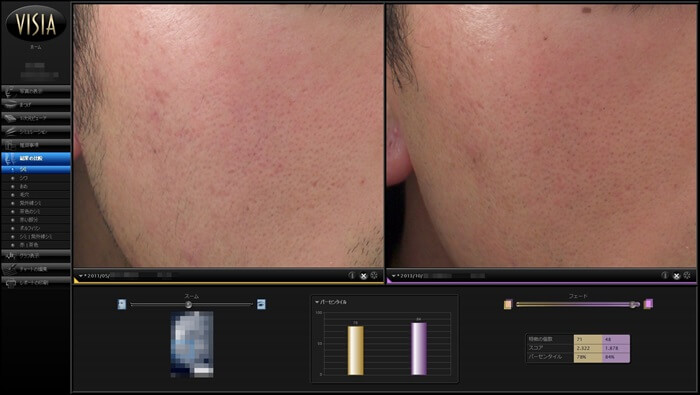Open the シミュレーション sidebar menu
700x395 pixels.
point(36,132)
